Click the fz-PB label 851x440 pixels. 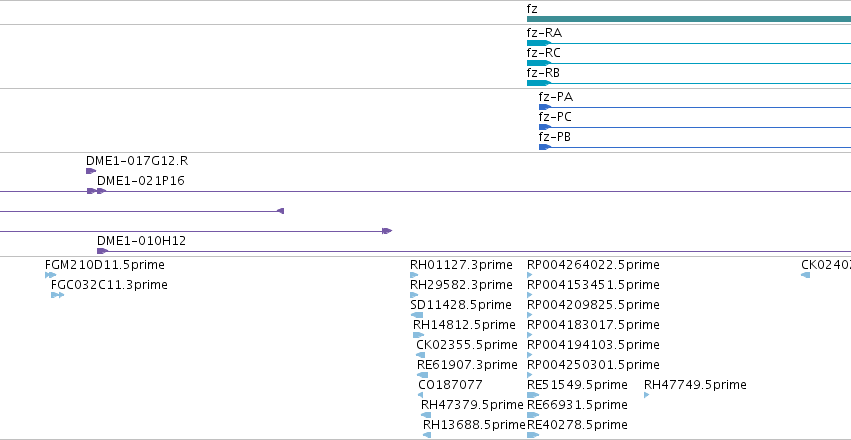coord(555,137)
